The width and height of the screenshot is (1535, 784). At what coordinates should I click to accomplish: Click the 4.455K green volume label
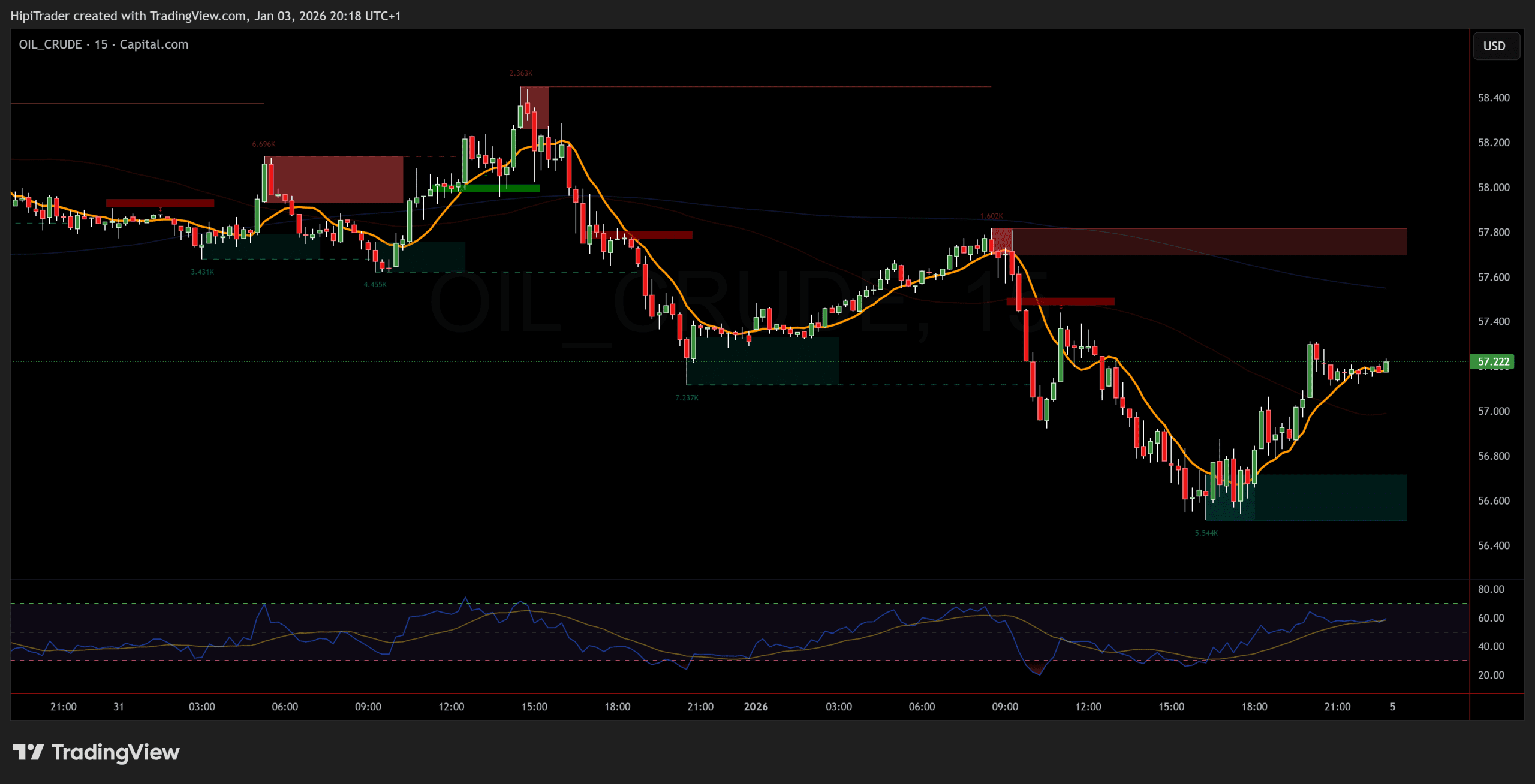(375, 285)
